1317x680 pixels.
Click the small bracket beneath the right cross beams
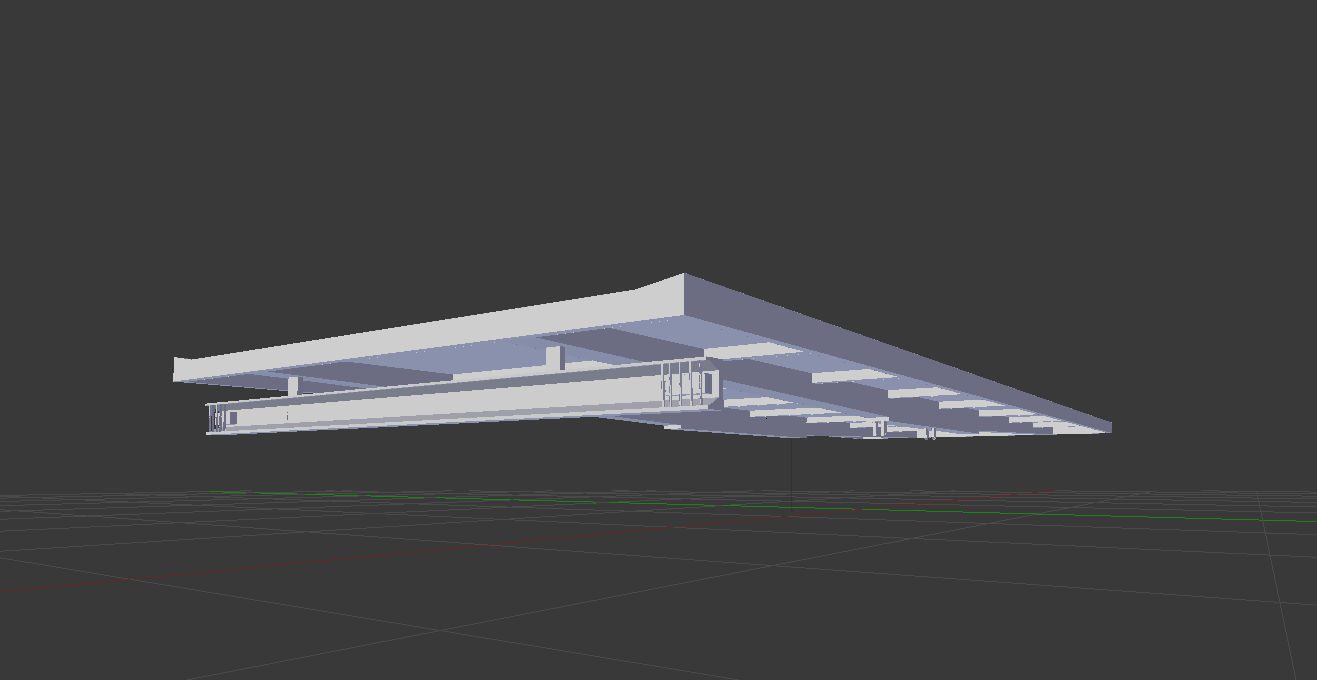[x=879, y=428]
